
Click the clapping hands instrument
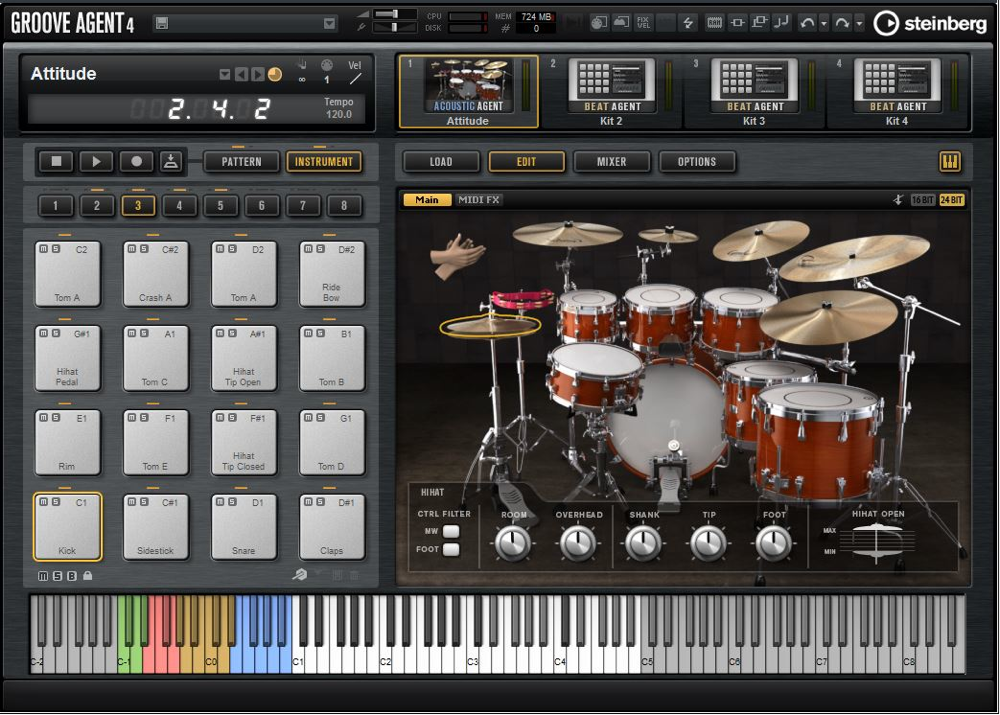(456, 254)
